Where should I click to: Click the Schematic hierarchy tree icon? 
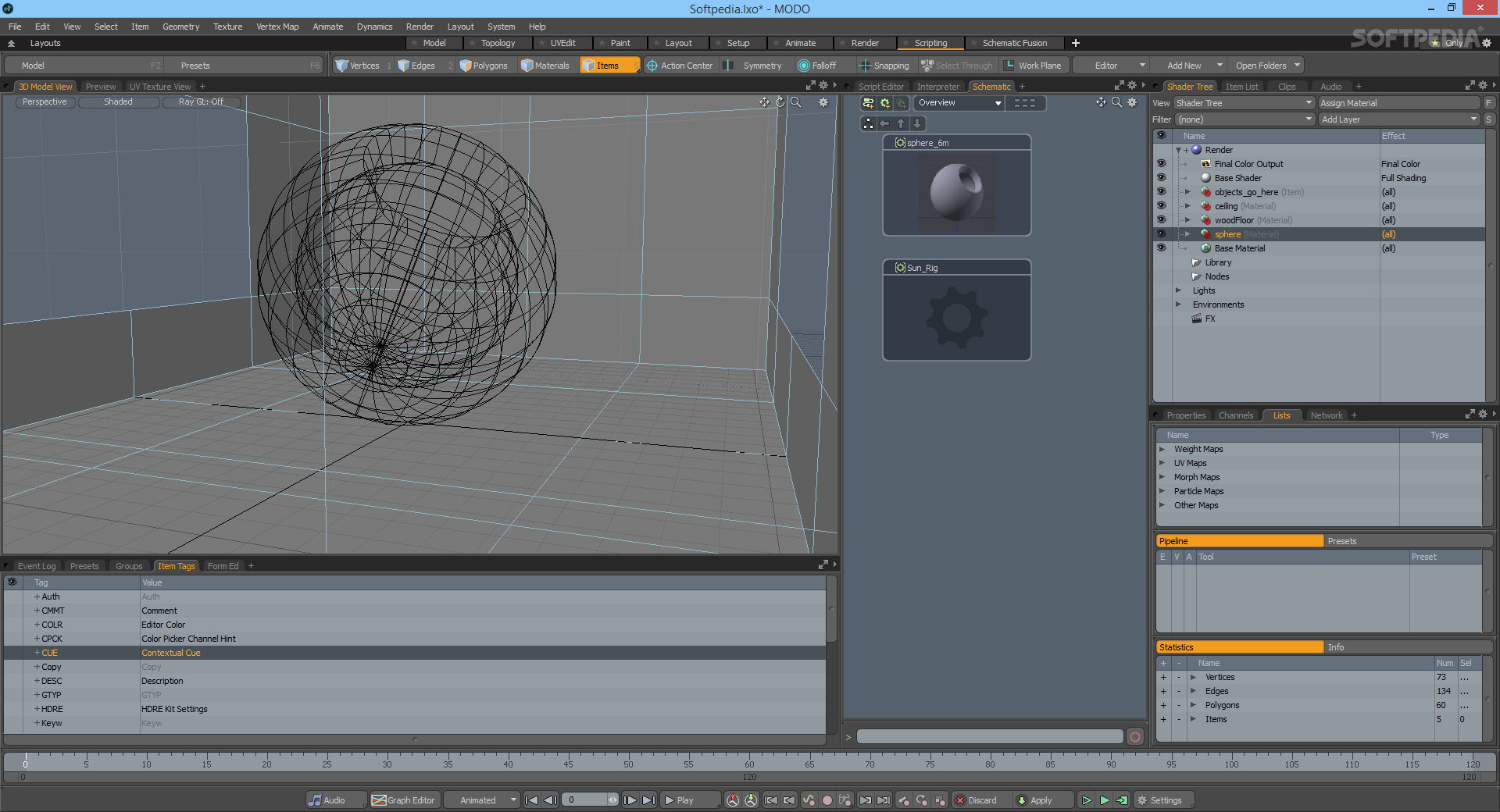coord(868,123)
